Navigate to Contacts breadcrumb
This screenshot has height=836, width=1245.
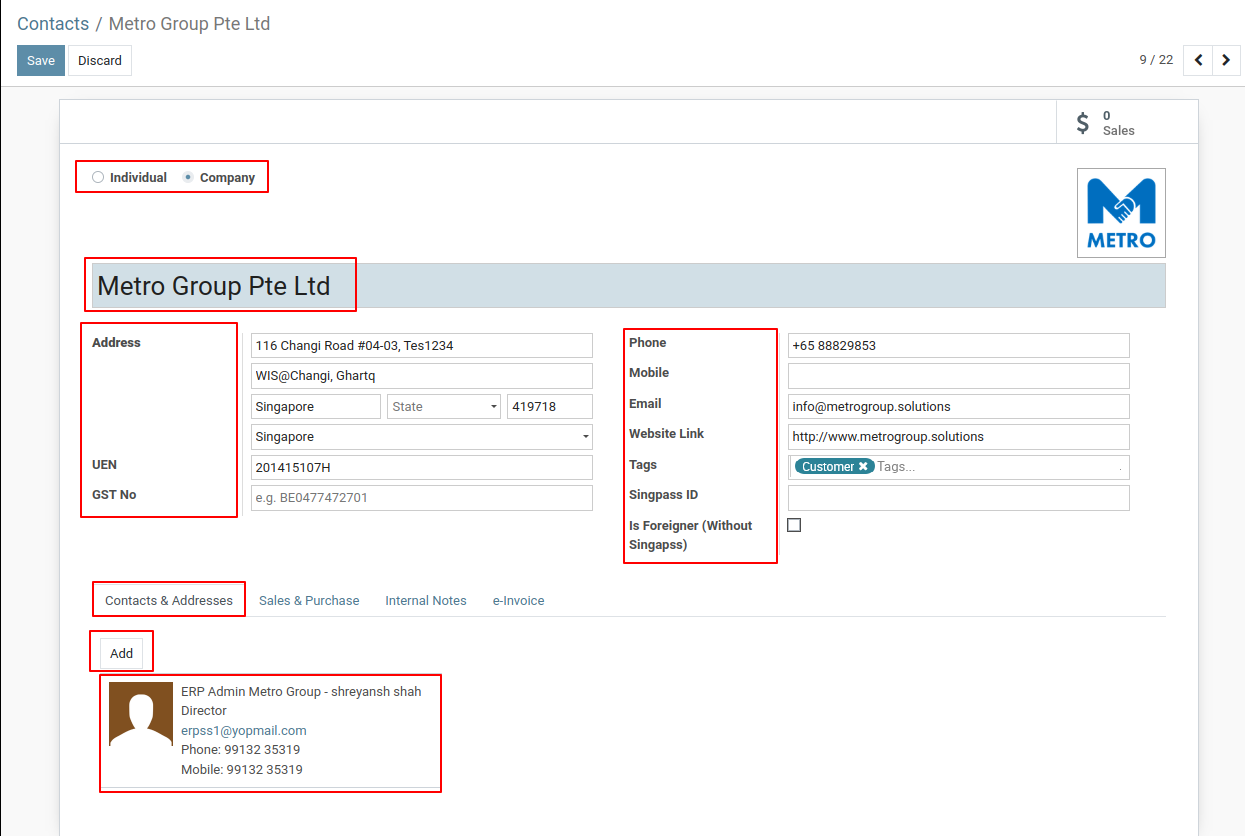53,23
